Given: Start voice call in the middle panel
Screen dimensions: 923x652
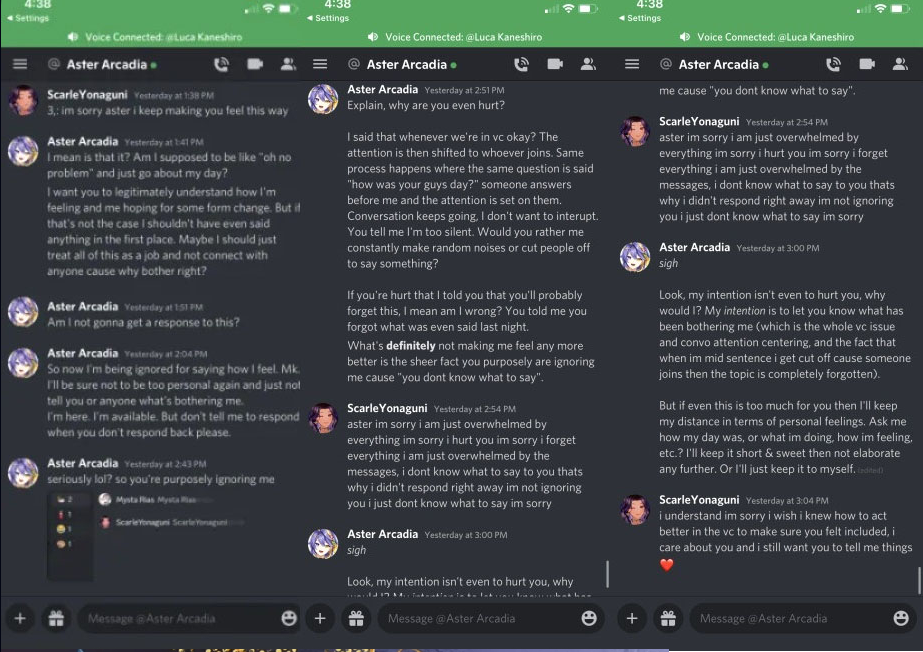Looking at the screenshot, I should pos(521,64).
